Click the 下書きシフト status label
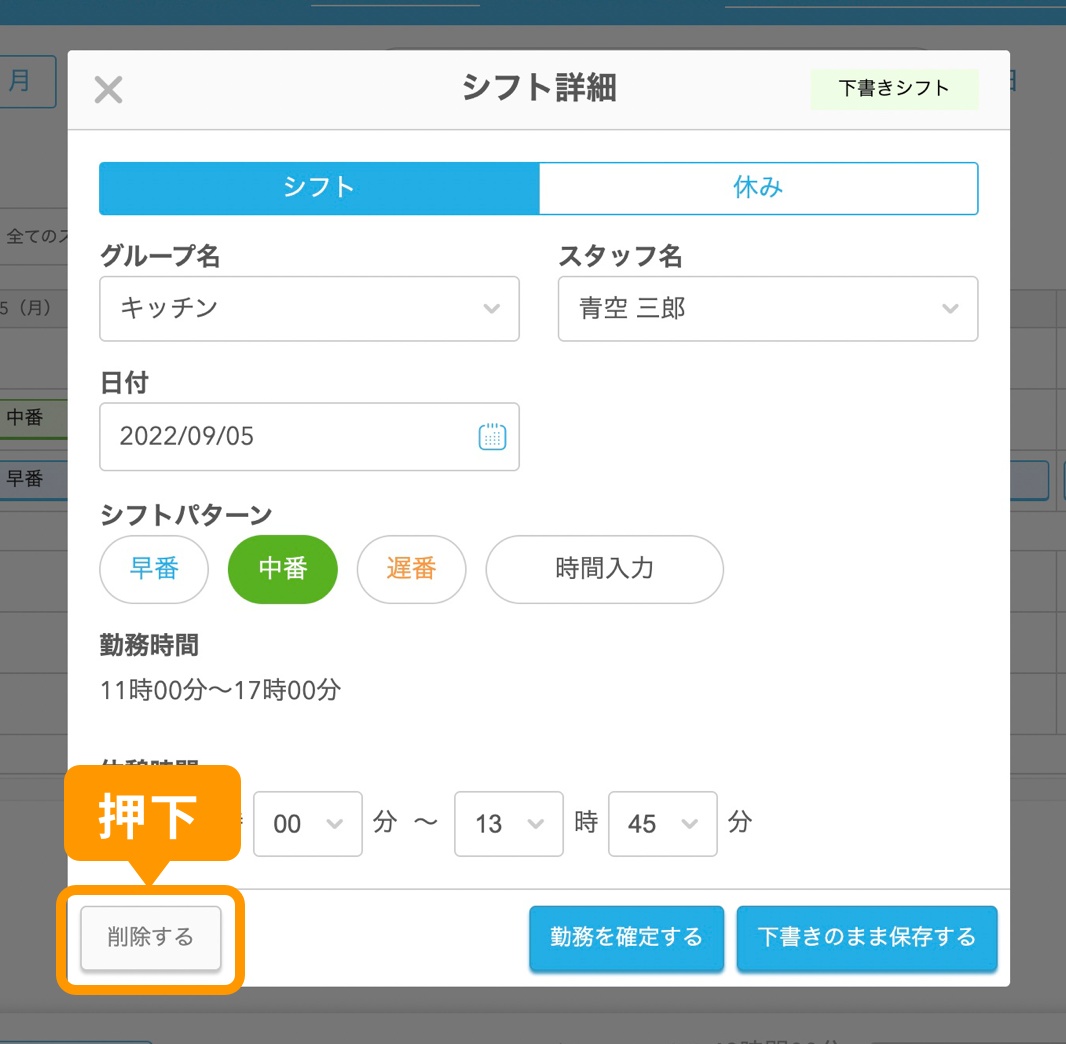Screen dimensions: 1066x1044 coord(894,89)
